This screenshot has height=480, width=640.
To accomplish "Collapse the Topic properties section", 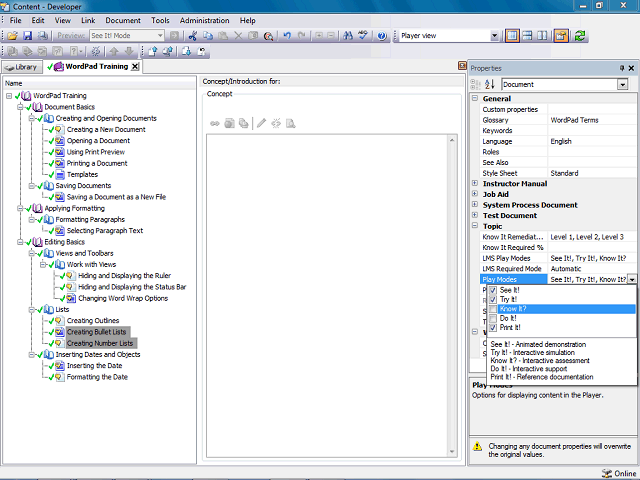I will (x=475, y=226).
